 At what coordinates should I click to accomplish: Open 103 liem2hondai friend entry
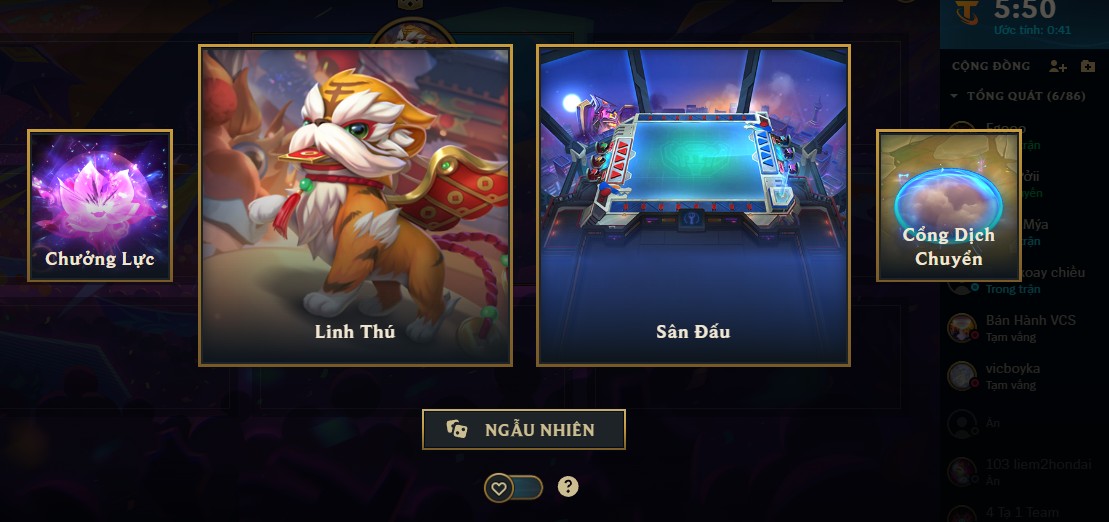[1024, 472]
